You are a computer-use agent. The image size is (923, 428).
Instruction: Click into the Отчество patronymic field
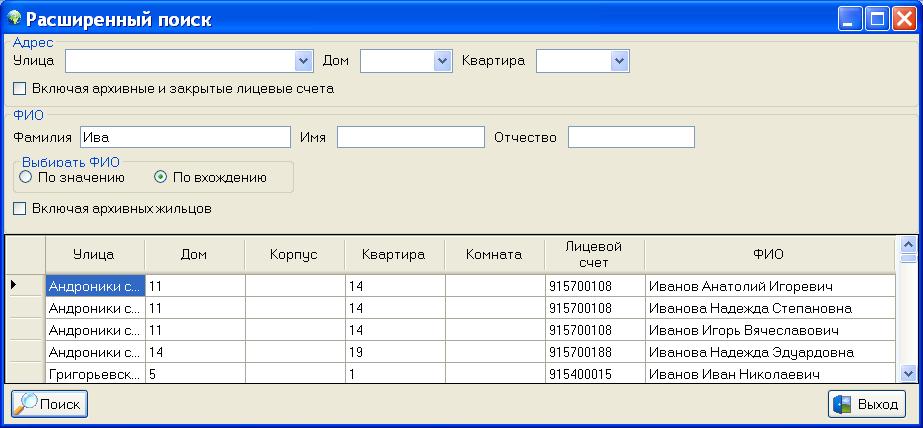[630, 137]
